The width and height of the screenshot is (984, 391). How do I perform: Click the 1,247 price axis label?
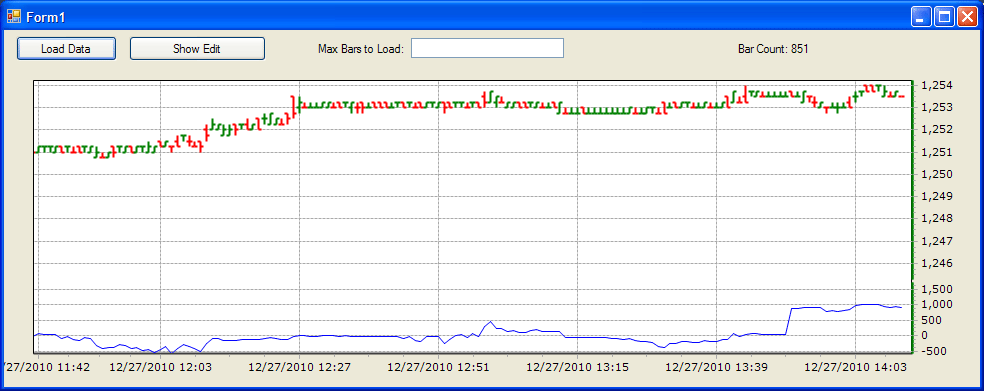(936, 241)
